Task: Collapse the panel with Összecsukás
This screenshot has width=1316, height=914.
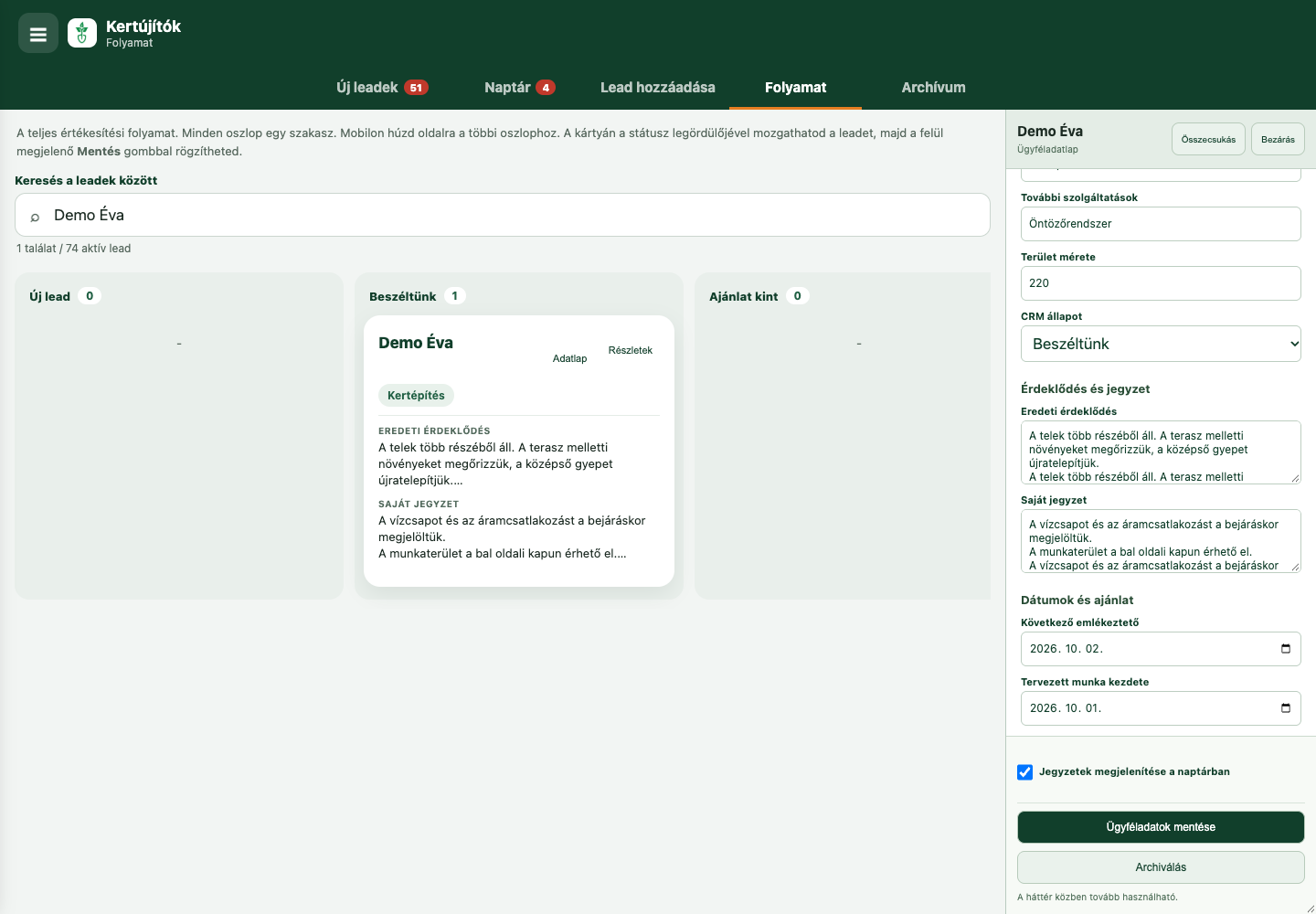Action: point(1208,139)
